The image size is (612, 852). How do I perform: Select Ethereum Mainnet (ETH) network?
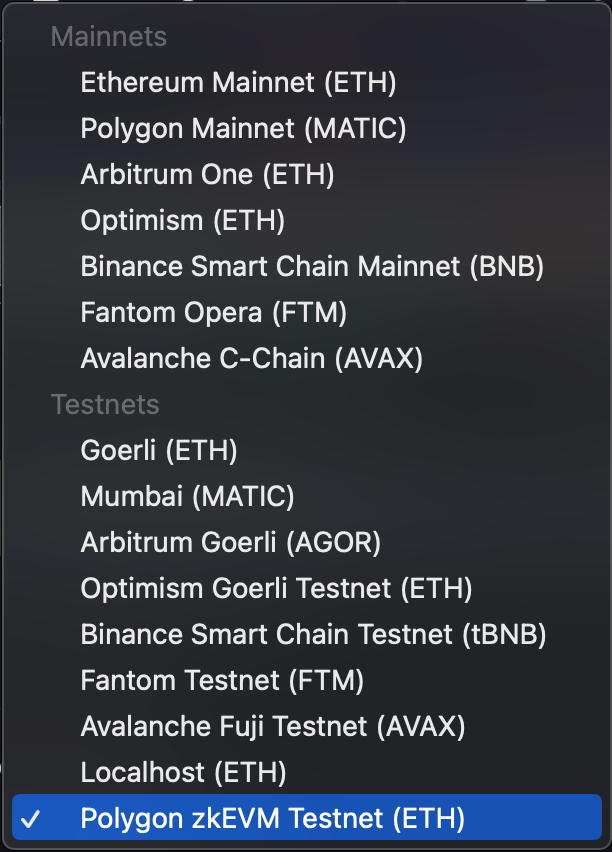(239, 82)
